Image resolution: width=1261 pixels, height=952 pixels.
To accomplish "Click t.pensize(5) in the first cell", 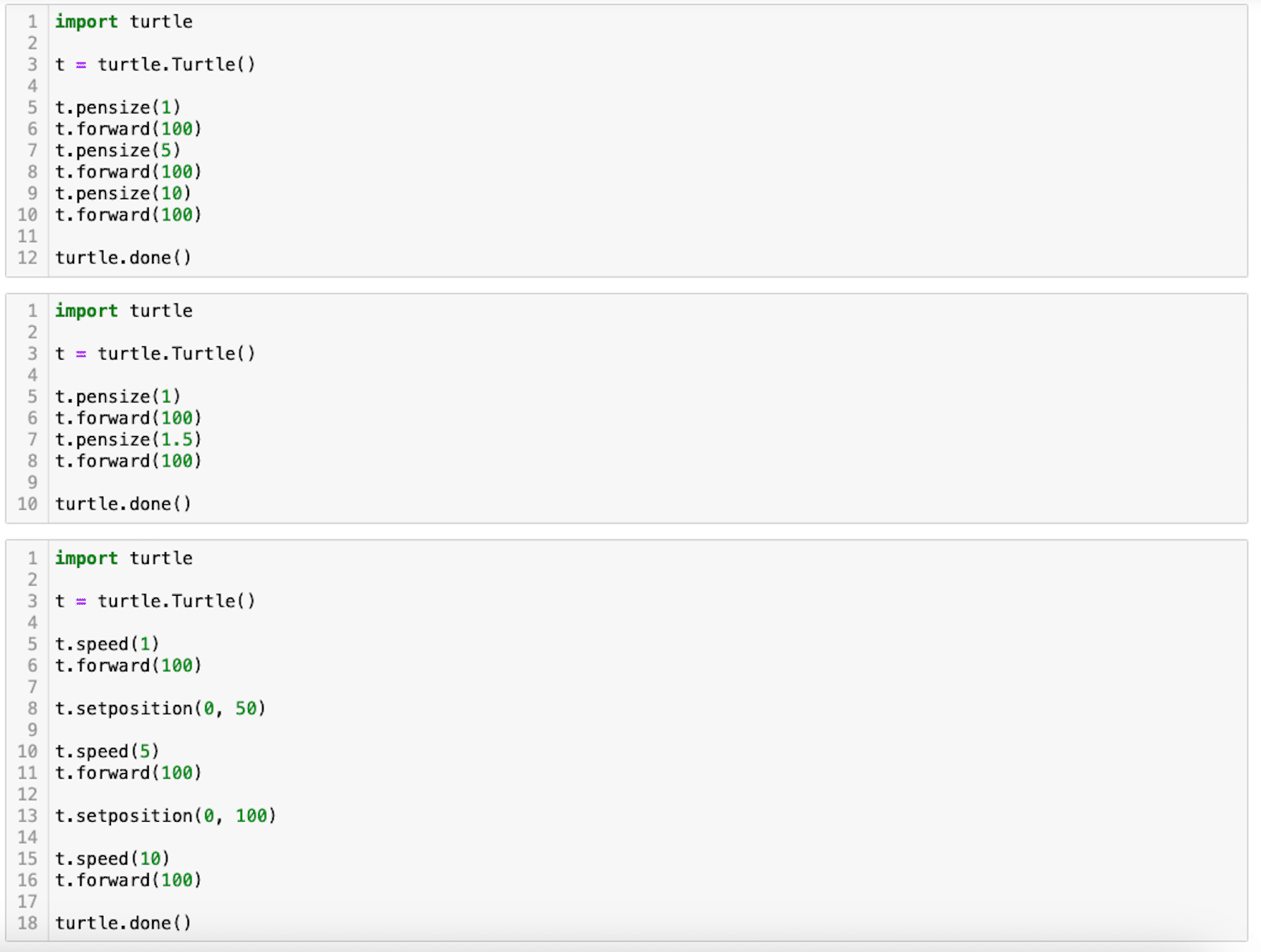I will [x=118, y=150].
